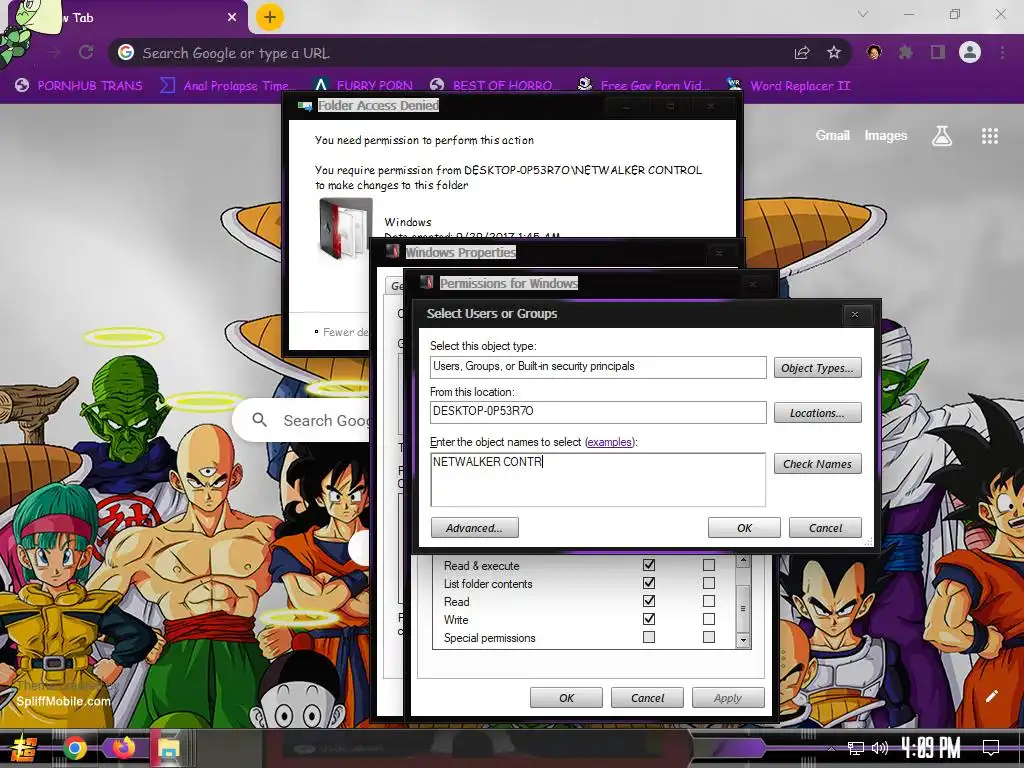Click the Google logo in address bar
Viewport: 1024px width, 768px height.
click(126, 52)
